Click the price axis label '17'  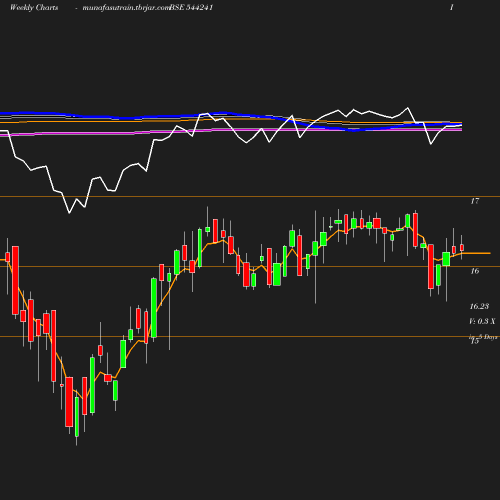[475, 201]
